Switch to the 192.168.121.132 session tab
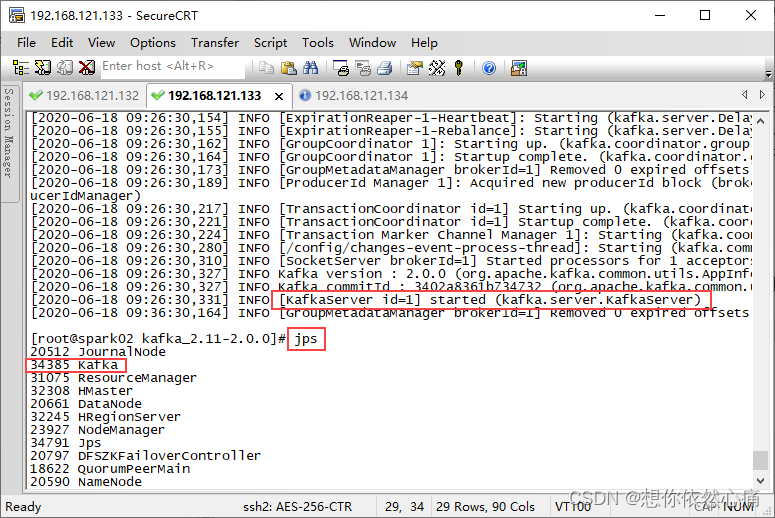775x518 pixels. (x=85, y=95)
